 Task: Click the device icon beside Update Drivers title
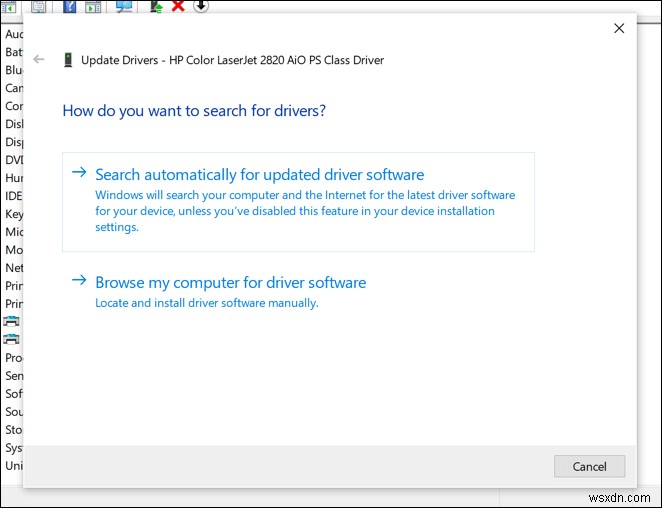point(68,60)
